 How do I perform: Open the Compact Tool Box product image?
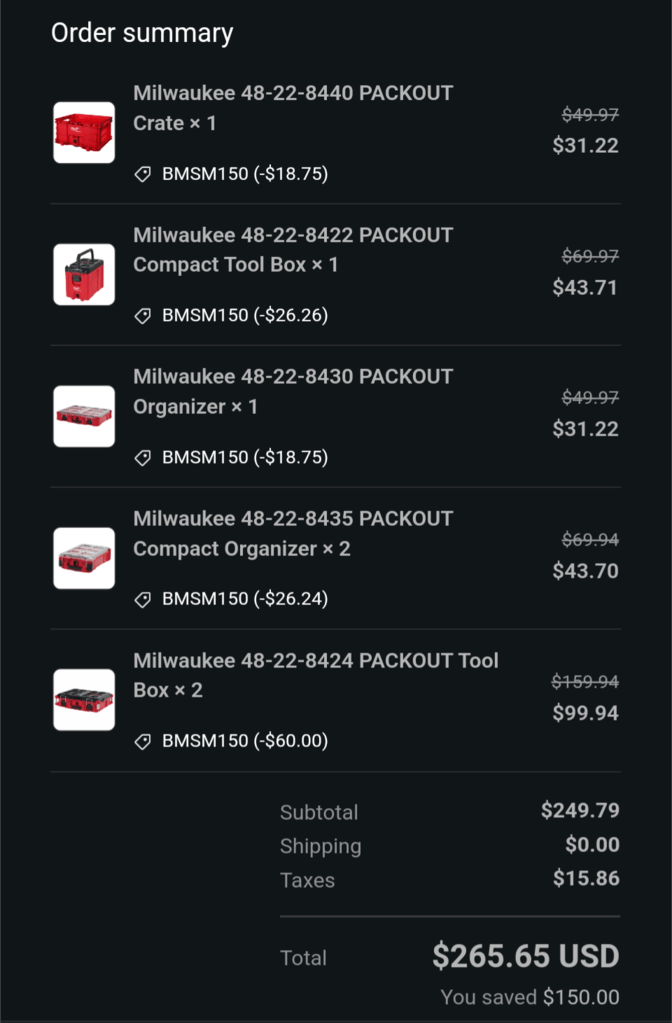coord(84,274)
